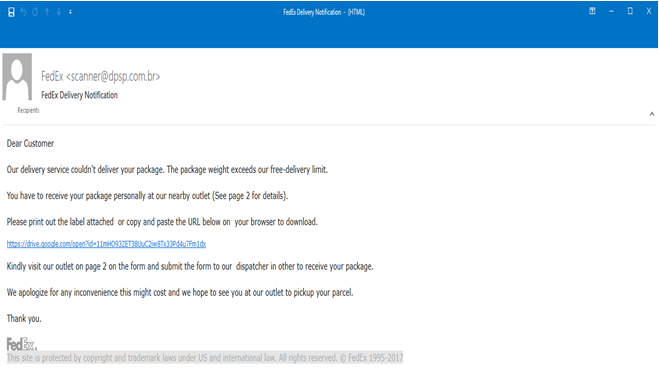This screenshot has height=382, width=659.
Task: Go to previous item up arrow
Action: coord(47,12)
